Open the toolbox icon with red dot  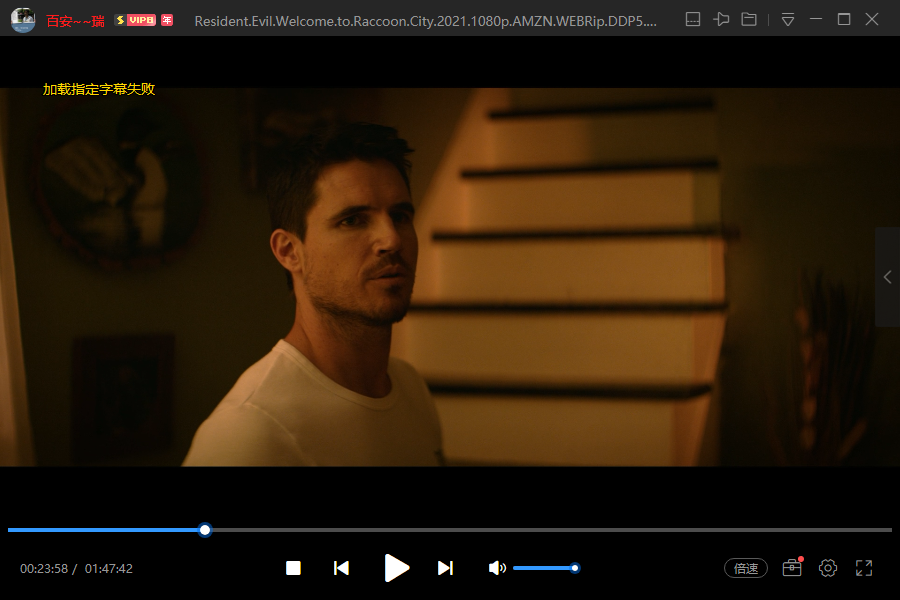(x=792, y=568)
